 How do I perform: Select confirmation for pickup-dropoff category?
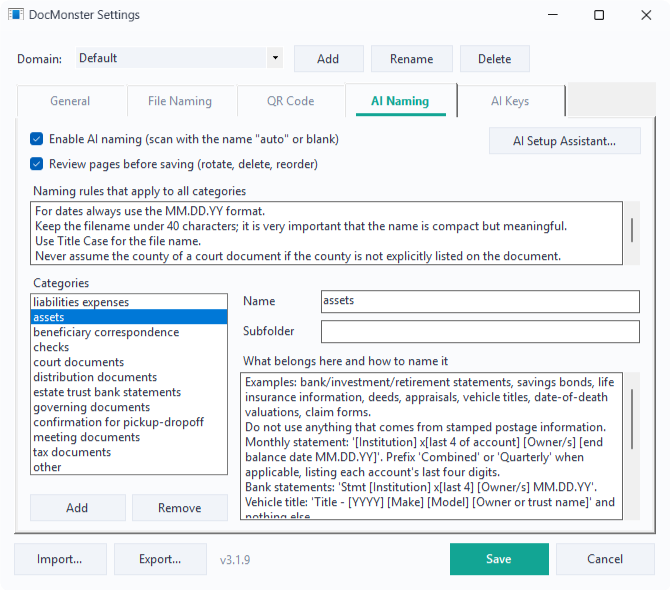[x=129, y=422]
